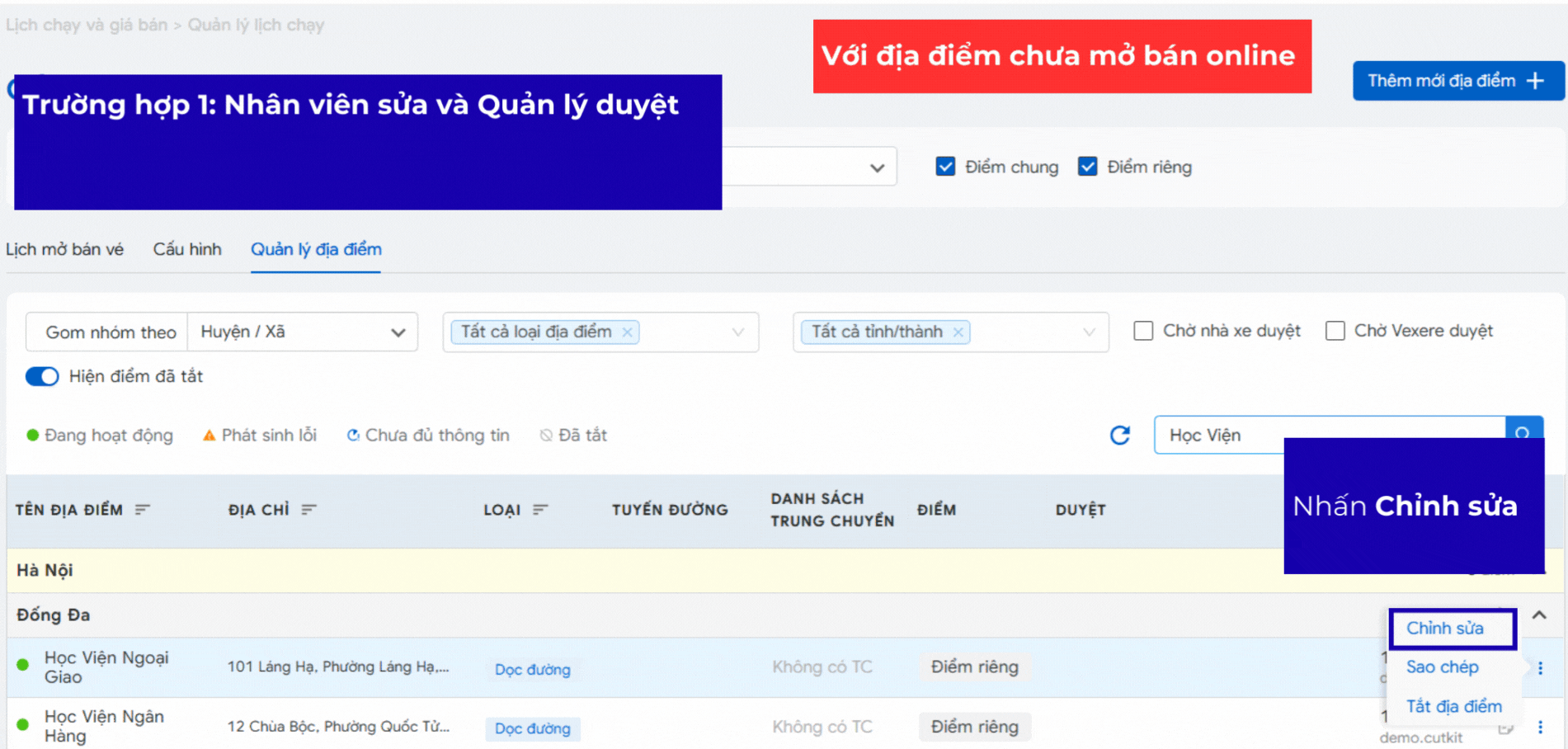Open the Huyện / Xã grouping dropdown
The height and width of the screenshot is (749, 1568).
(302, 332)
